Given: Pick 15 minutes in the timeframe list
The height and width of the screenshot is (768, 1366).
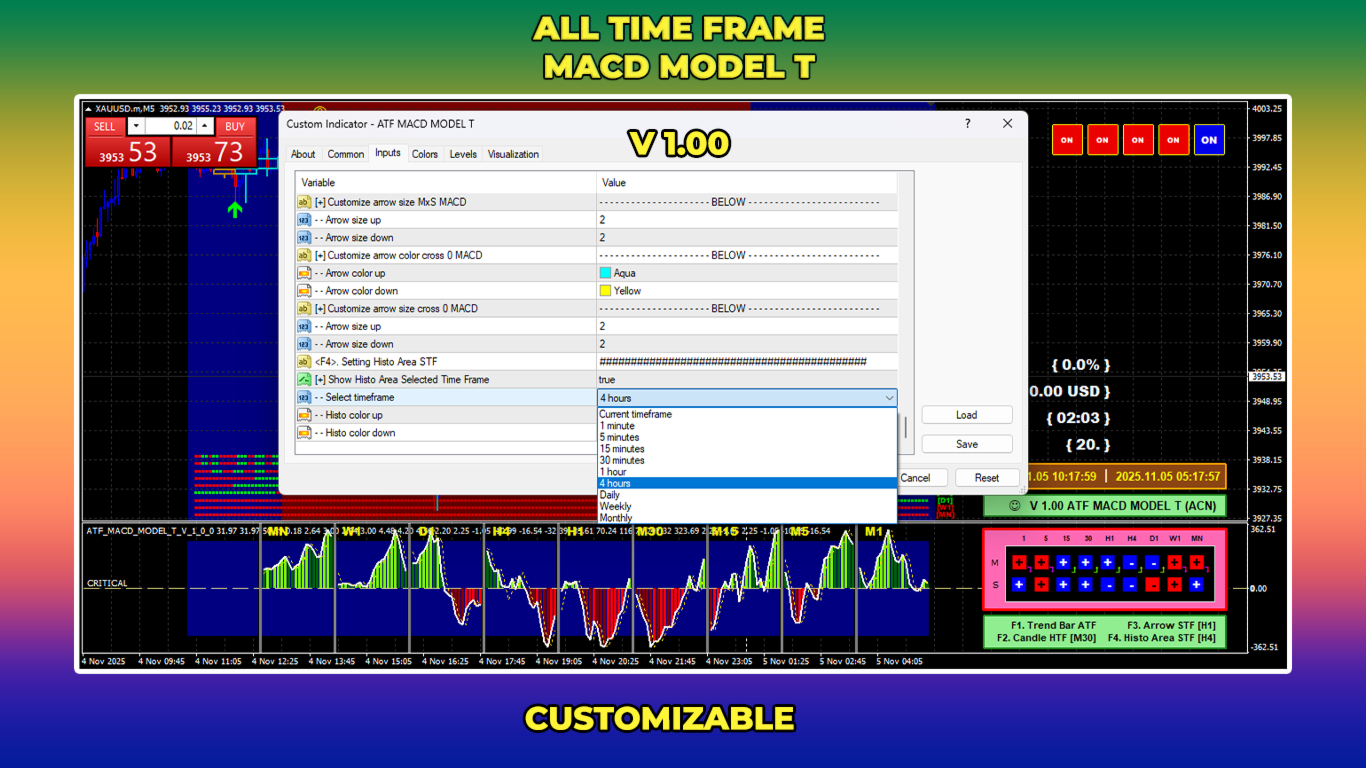Looking at the screenshot, I should tap(622, 449).
